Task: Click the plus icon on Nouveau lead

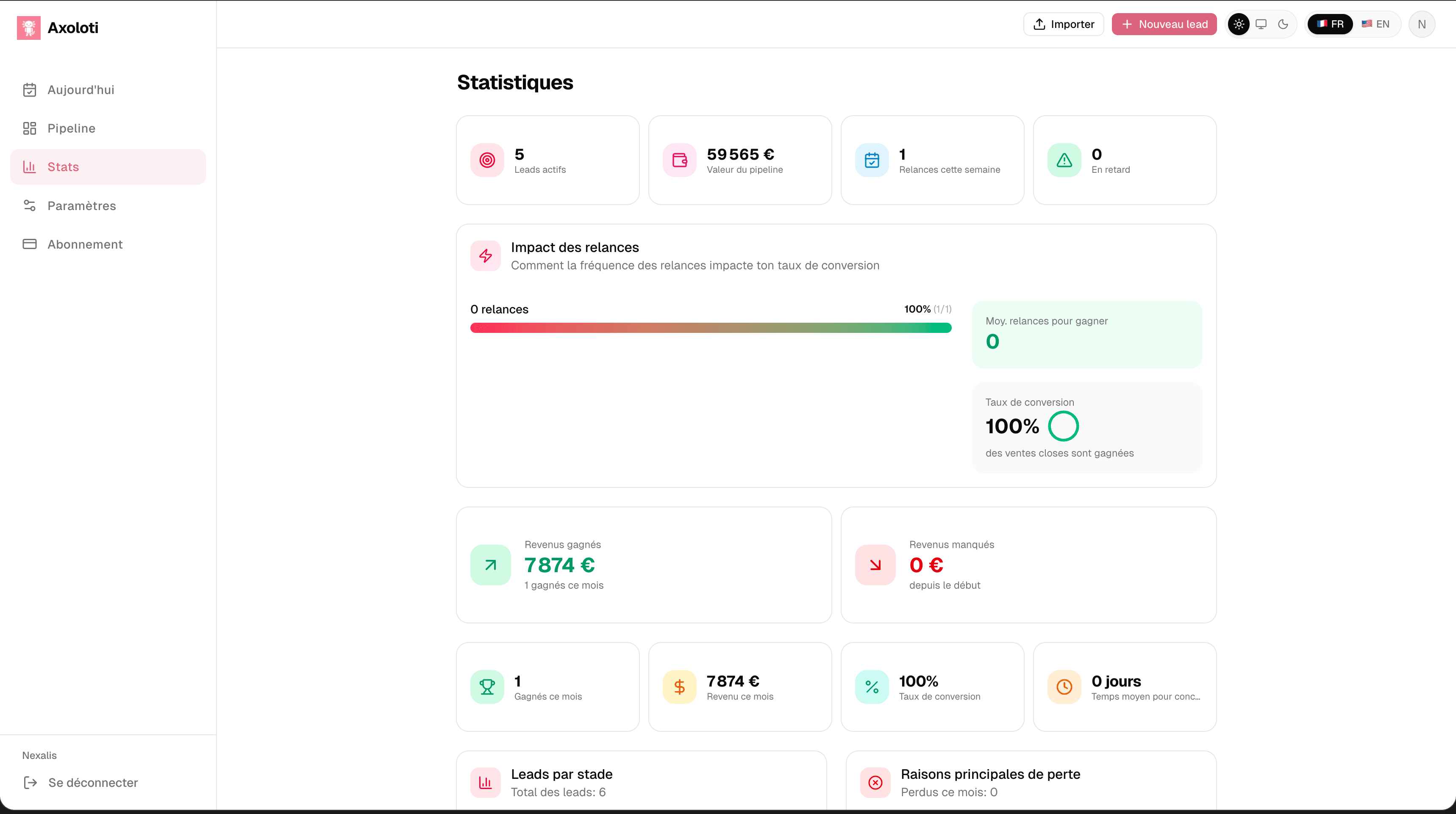Action: (x=1126, y=24)
